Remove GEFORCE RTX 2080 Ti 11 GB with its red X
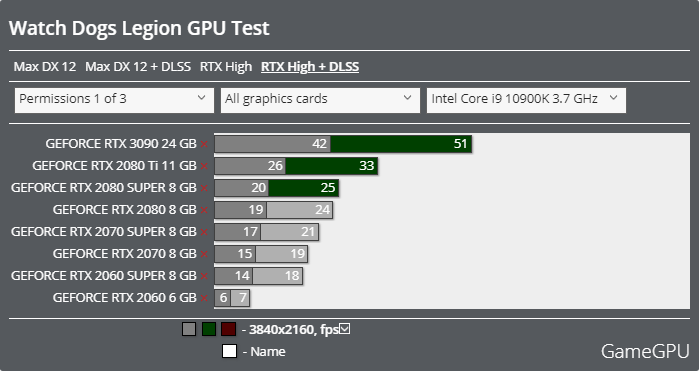Screen dimensions: 699x371 tap(204, 166)
